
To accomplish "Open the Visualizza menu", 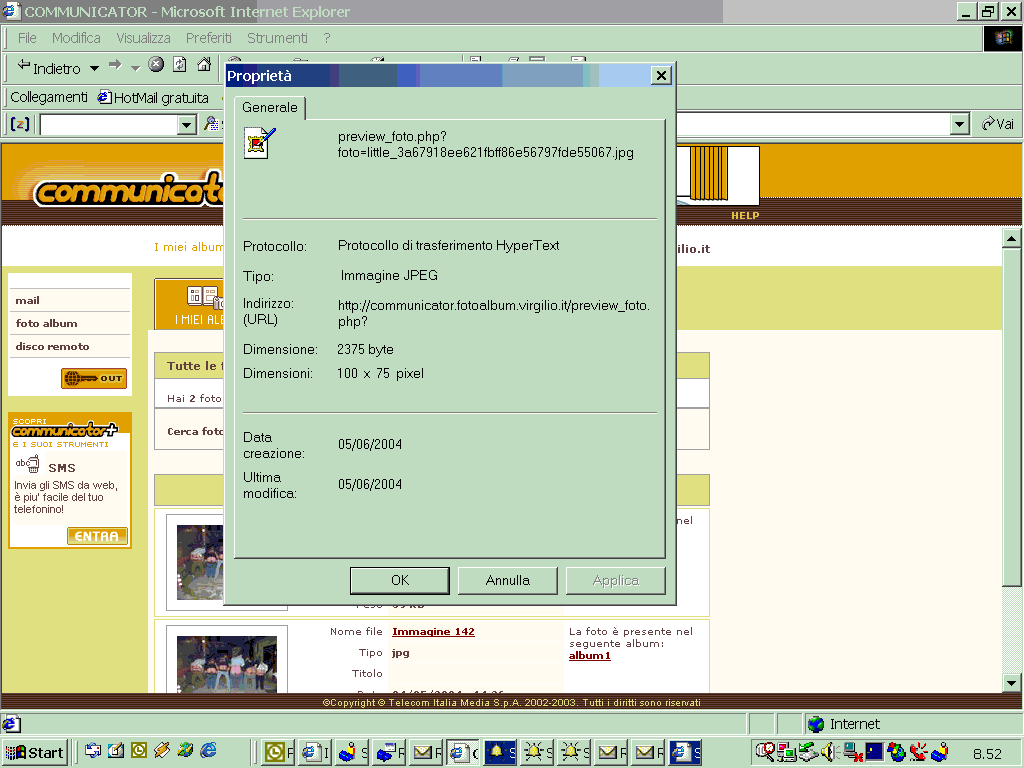I will click(x=144, y=38).
